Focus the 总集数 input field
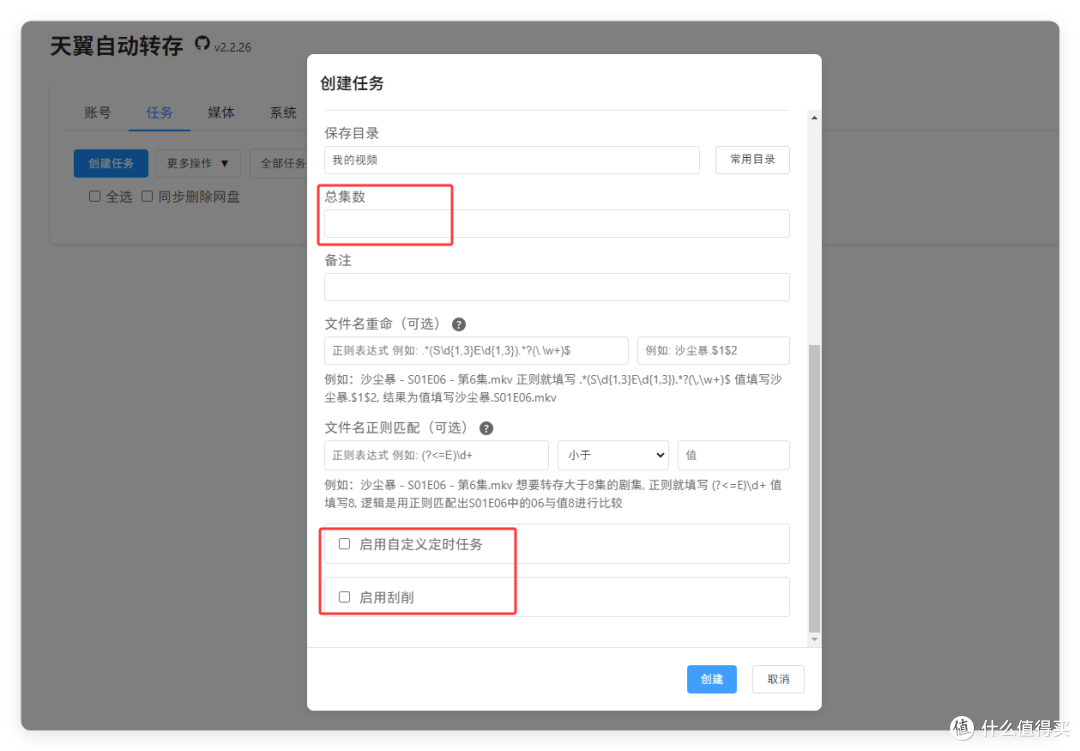 coord(557,224)
